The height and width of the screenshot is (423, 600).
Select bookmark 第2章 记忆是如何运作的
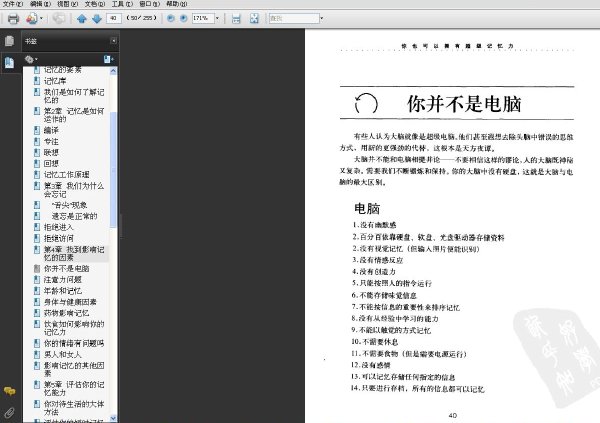pos(74,115)
